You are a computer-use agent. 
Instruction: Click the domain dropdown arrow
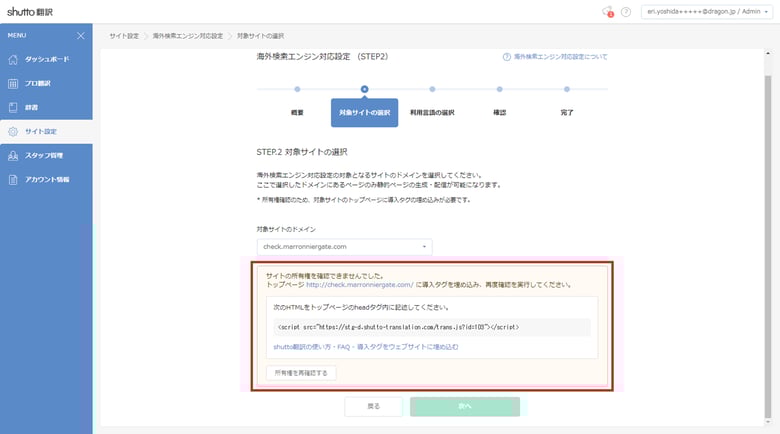coord(424,246)
